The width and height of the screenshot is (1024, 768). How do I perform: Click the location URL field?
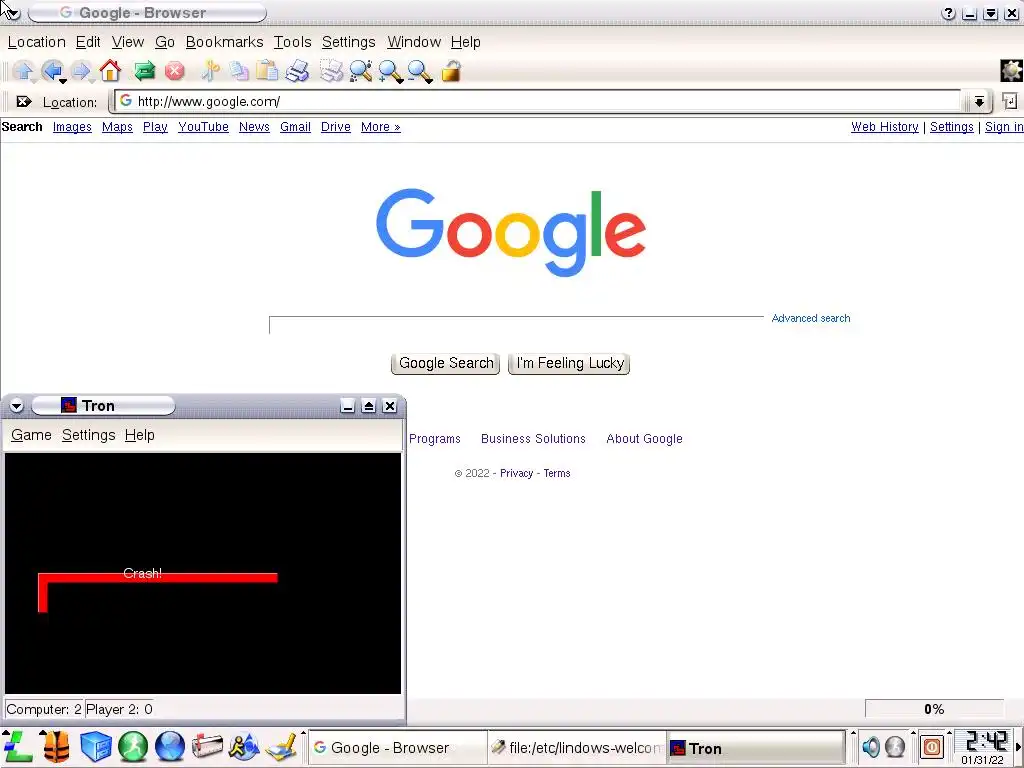[x=539, y=101]
